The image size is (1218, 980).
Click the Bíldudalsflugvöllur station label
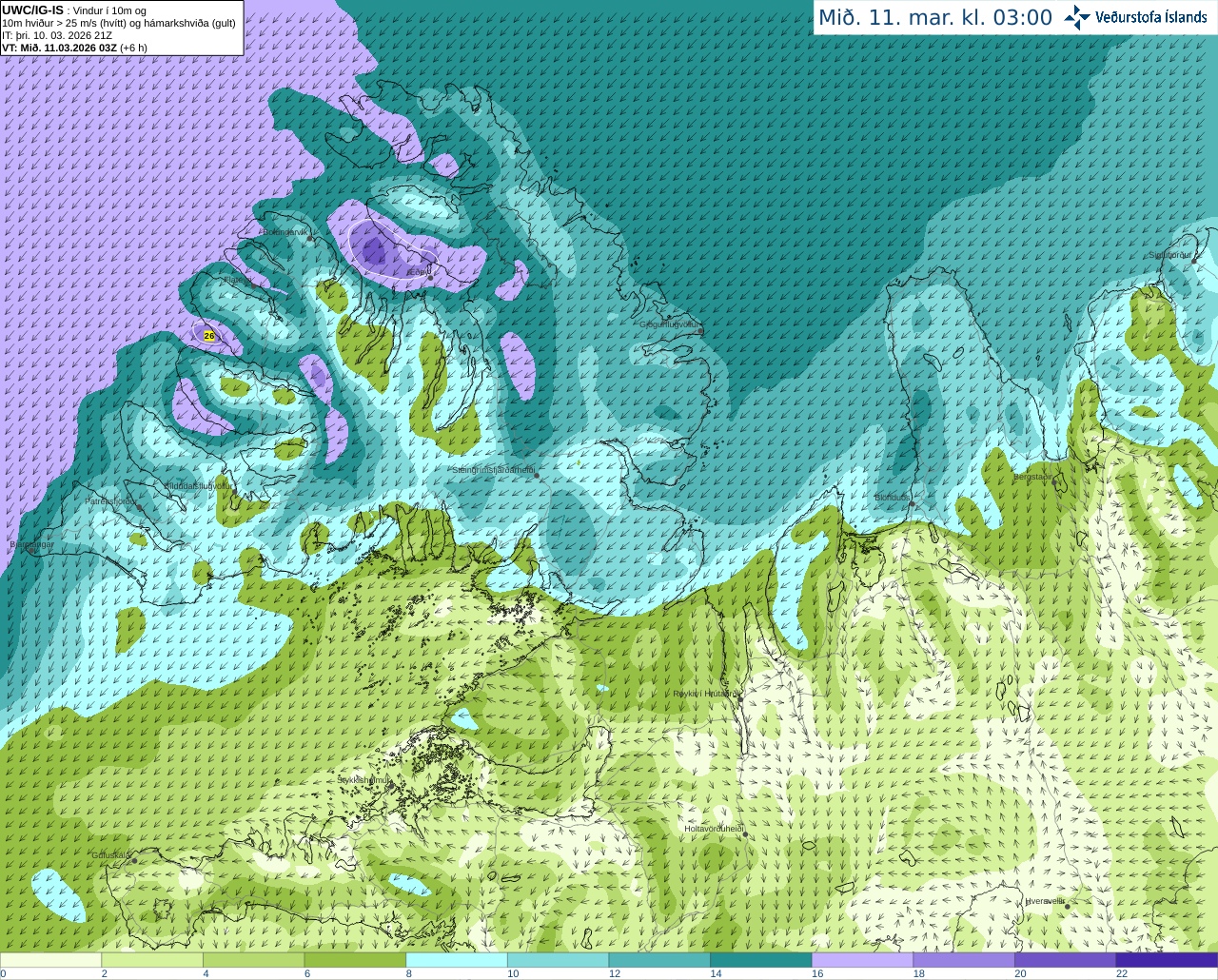[198, 485]
